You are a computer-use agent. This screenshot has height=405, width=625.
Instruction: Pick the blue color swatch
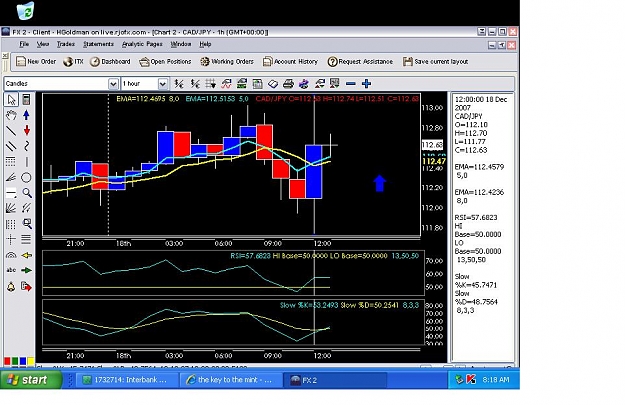pyautogui.click(x=23, y=361)
